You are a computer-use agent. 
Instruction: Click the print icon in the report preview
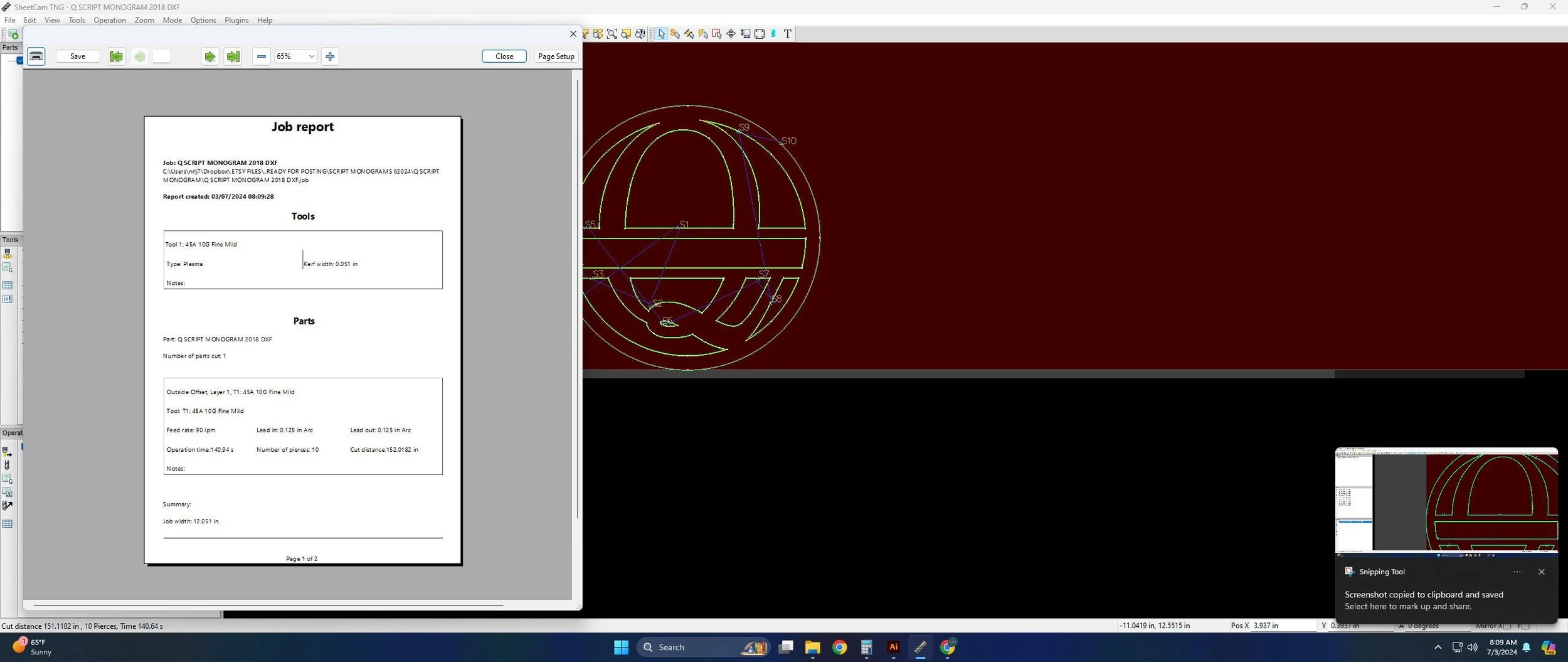(x=36, y=56)
